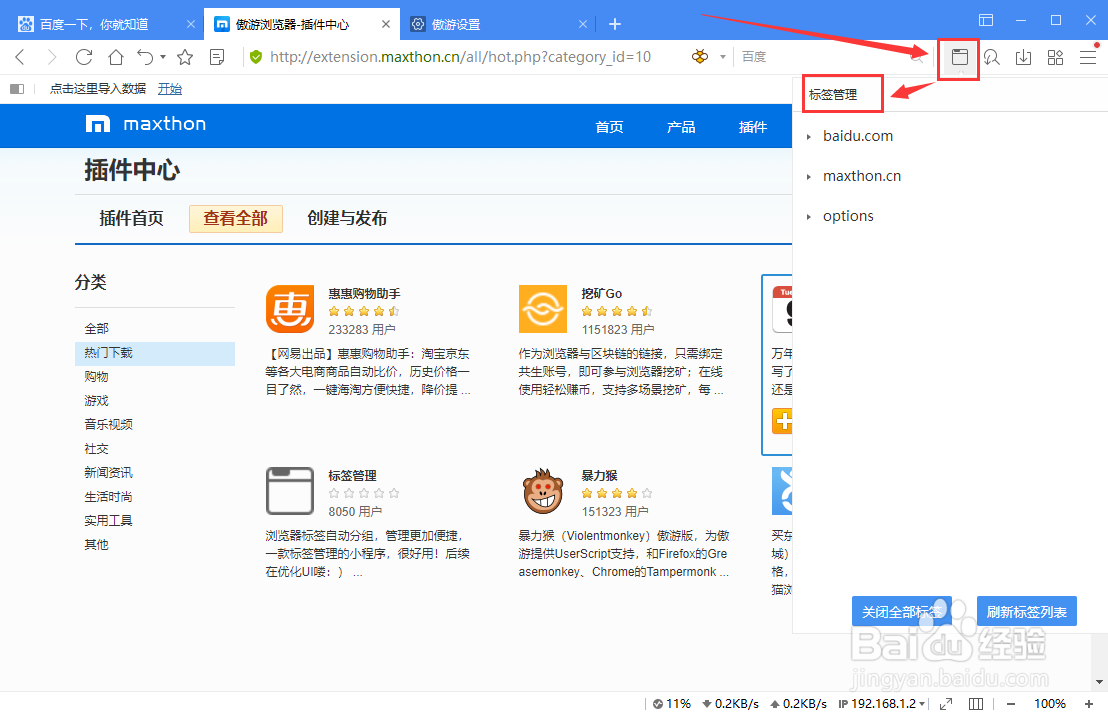
Task: Choose the 游戏 category
Action: coord(97,401)
